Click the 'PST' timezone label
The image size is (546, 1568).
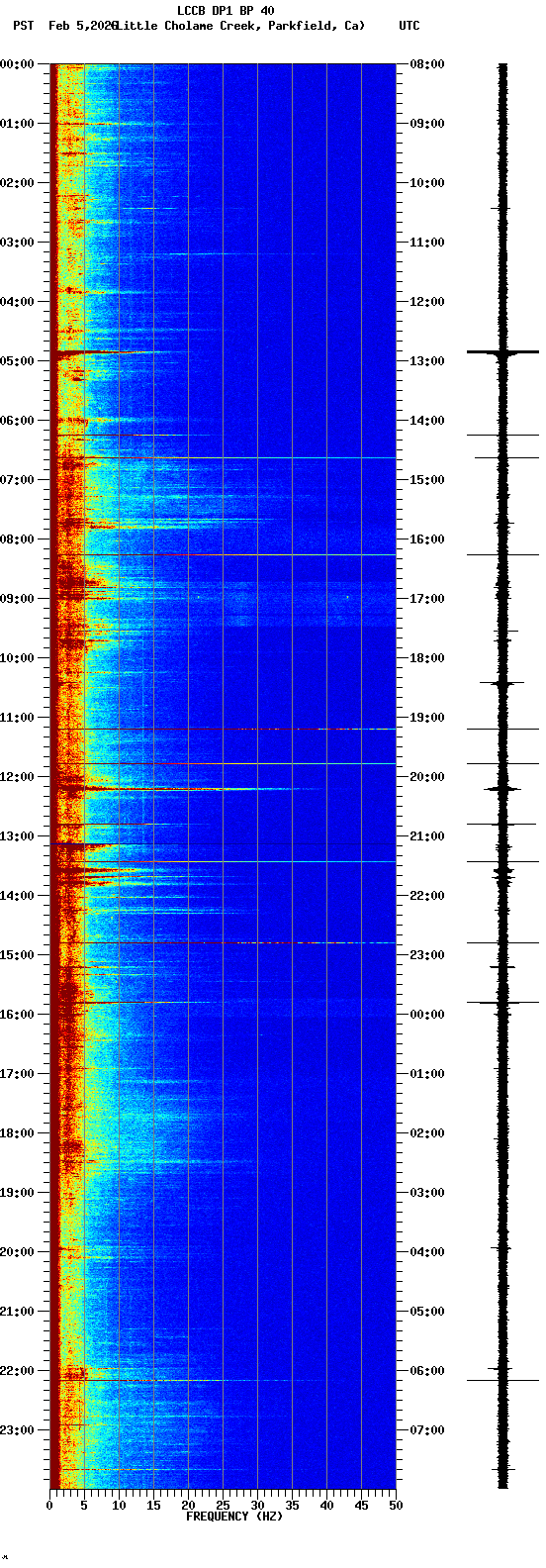click(23, 25)
